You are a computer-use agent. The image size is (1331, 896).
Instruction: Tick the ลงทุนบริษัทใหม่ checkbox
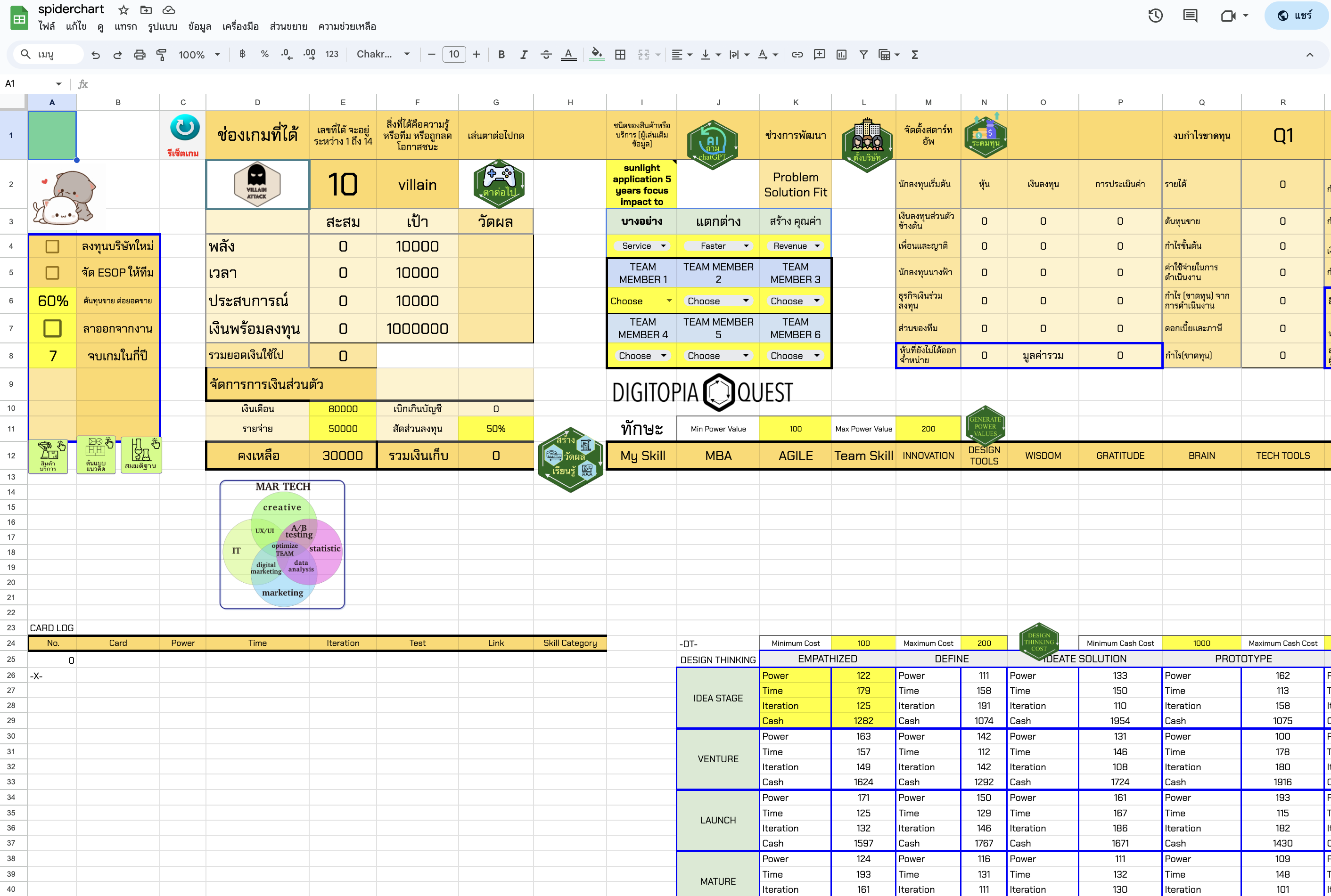[x=52, y=246]
